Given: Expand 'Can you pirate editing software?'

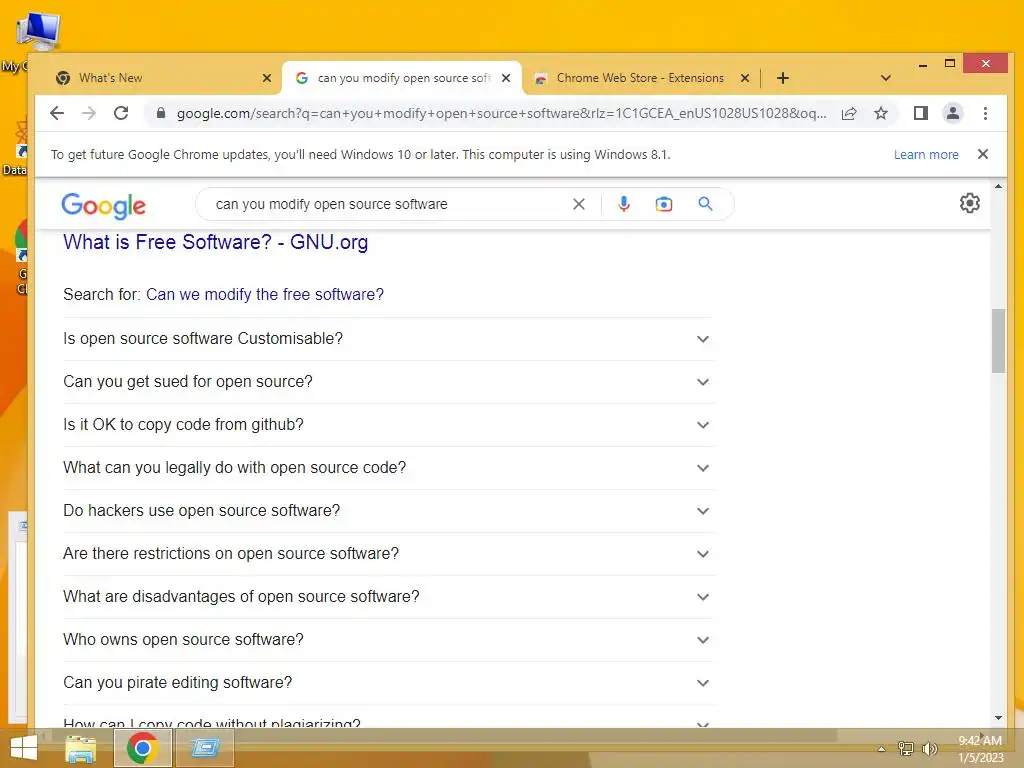Looking at the screenshot, I should coord(387,683).
